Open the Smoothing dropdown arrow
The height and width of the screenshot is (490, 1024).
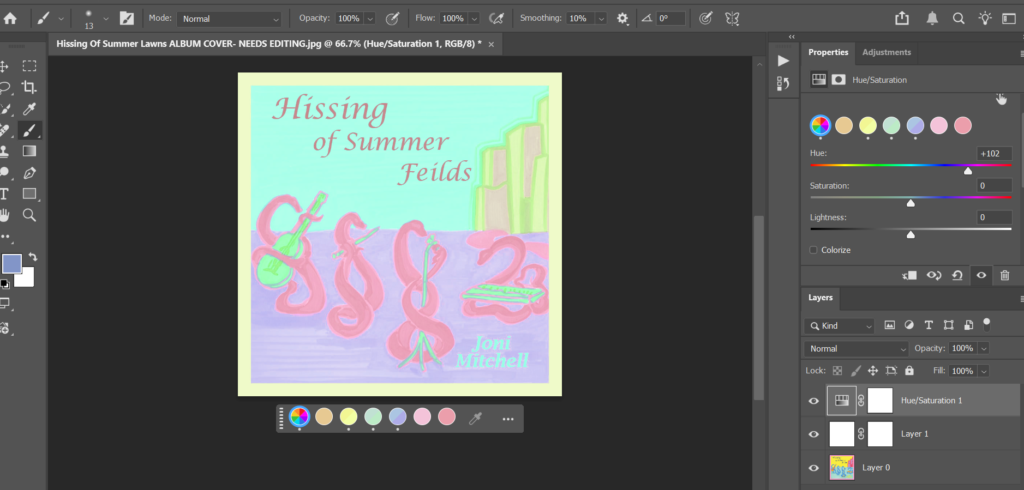coord(601,19)
